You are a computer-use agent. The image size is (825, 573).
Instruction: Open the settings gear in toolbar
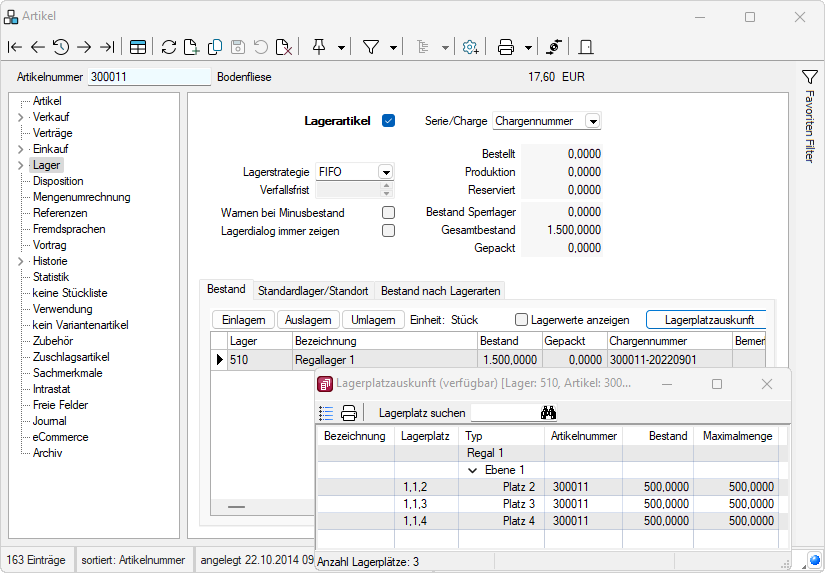click(470, 47)
